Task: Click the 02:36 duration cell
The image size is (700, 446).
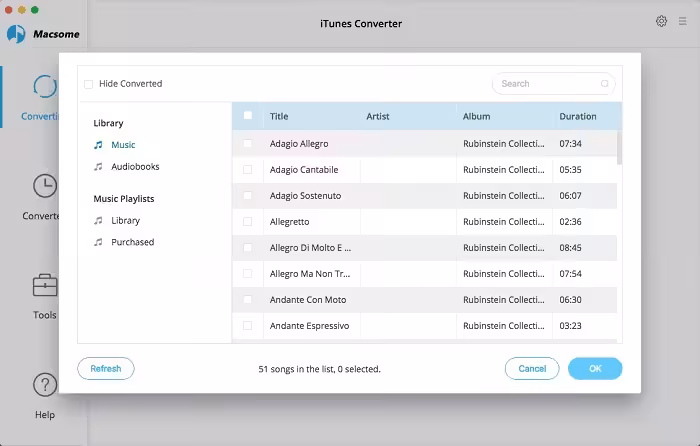Action: (x=571, y=221)
